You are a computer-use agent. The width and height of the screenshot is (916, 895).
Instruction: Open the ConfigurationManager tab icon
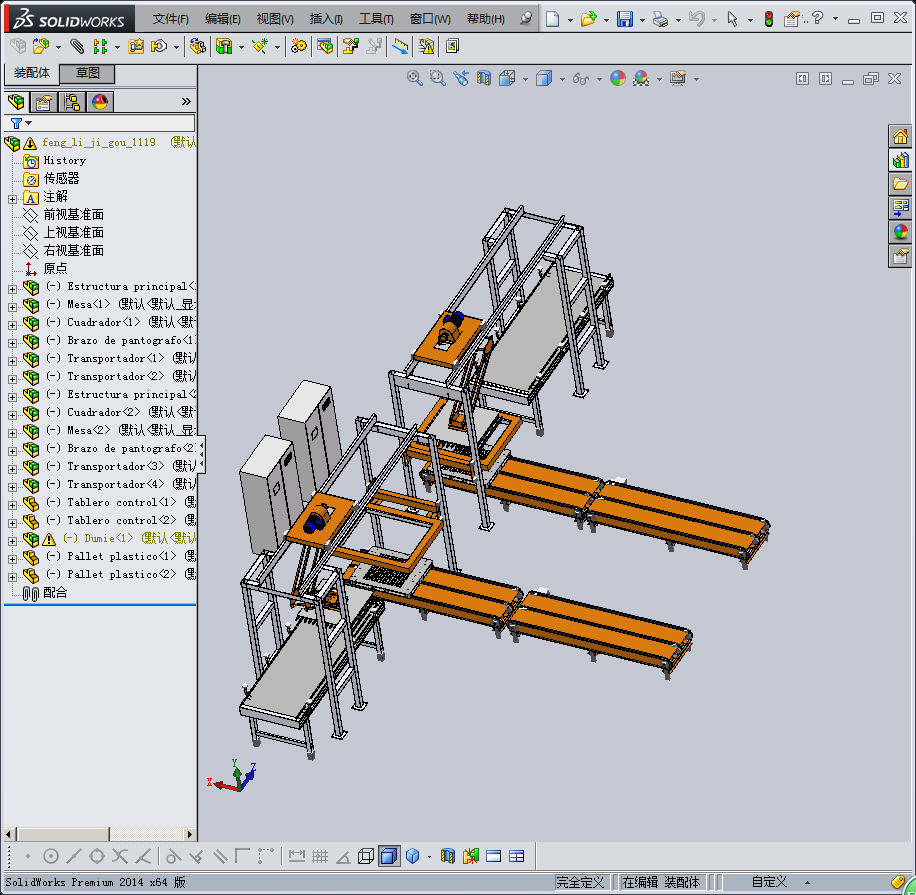pyautogui.click(x=71, y=101)
